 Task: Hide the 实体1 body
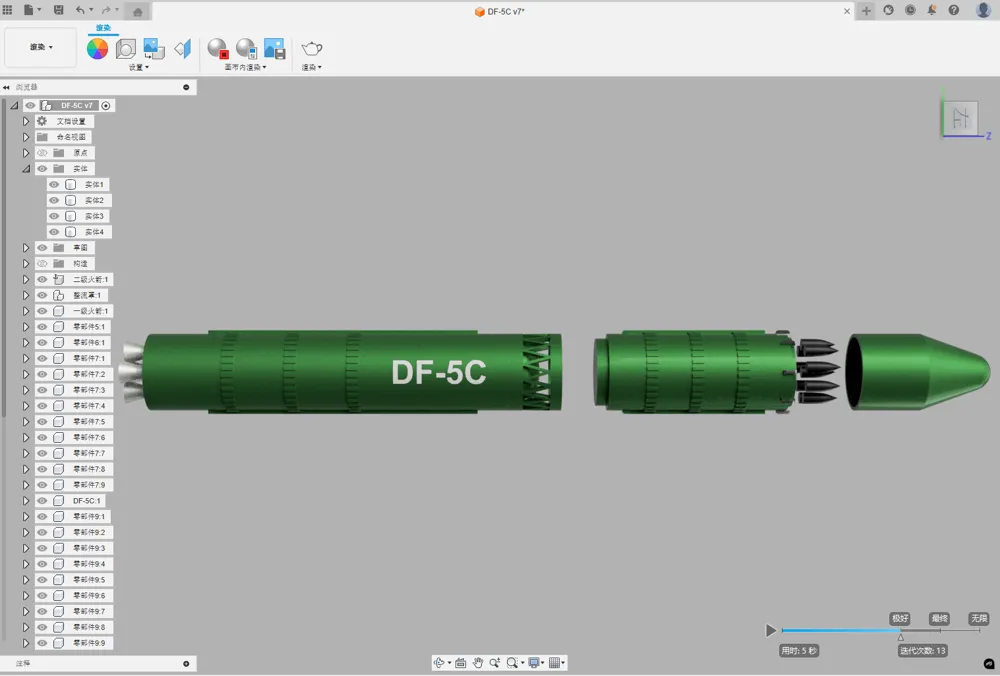53,184
